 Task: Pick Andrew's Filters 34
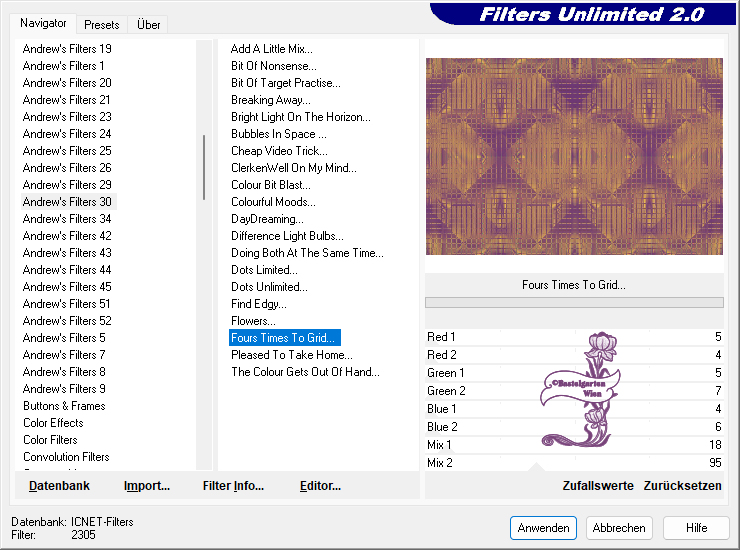pyautogui.click(x=67, y=219)
